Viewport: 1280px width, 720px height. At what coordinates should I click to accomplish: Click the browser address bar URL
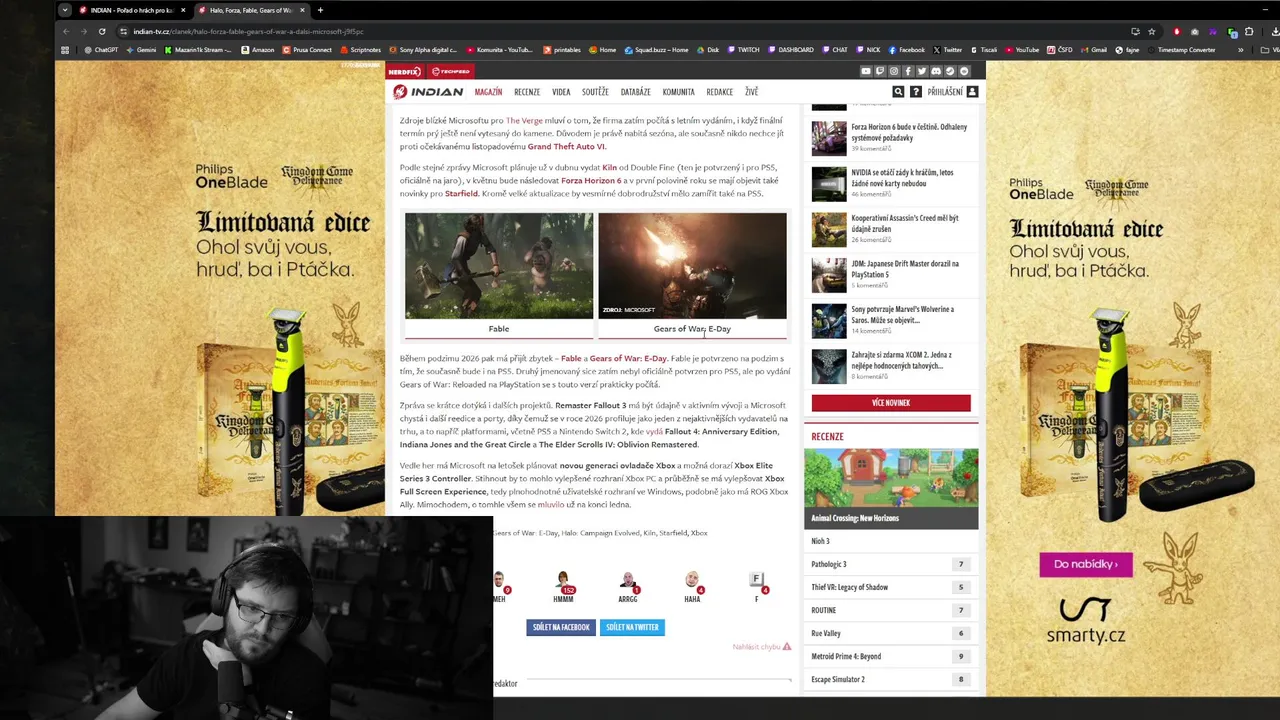click(x=249, y=31)
